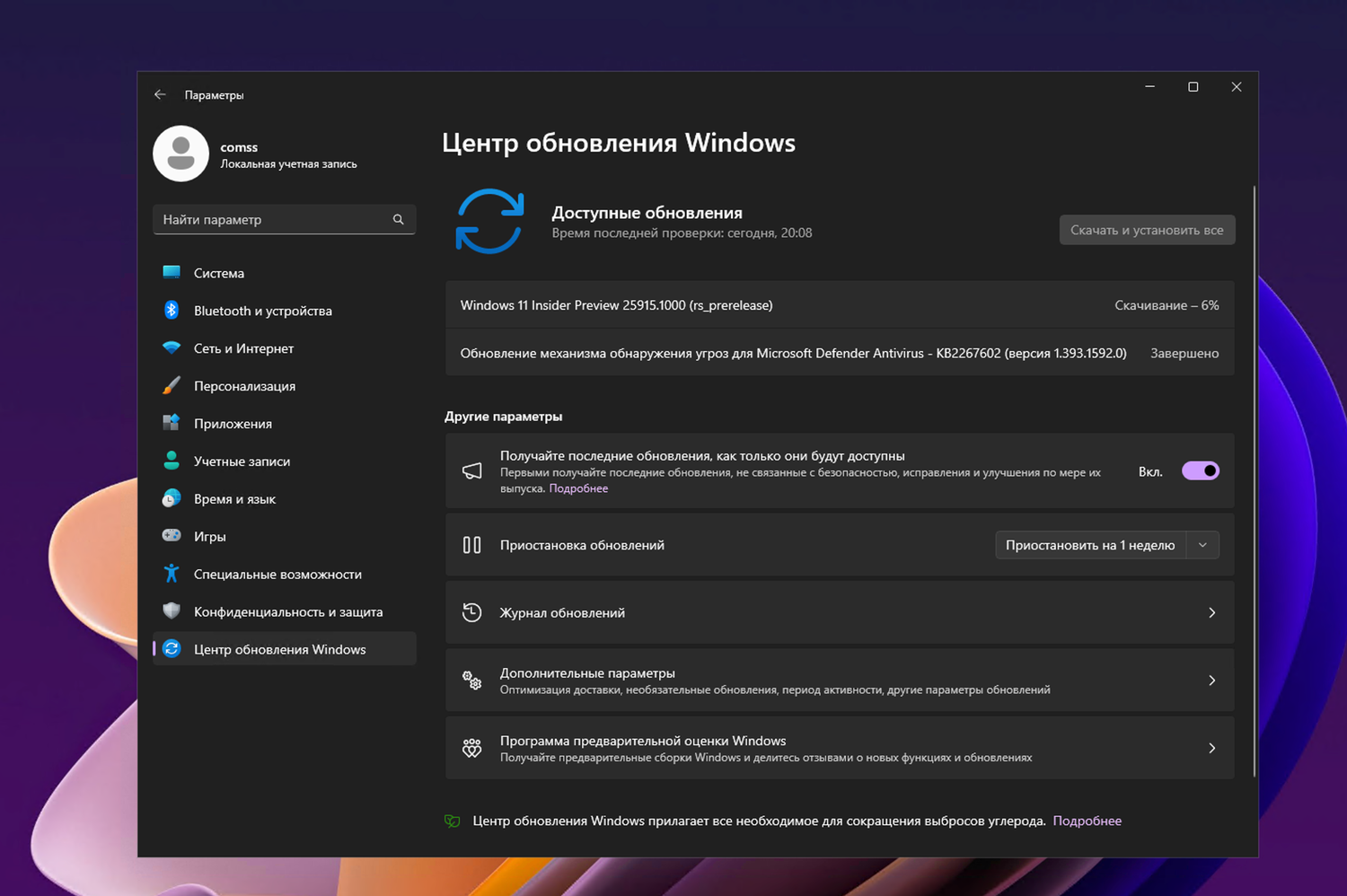Click the clock icon on Журнал обновлений
This screenshot has height=896, width=1347.
tap(471, 612)
